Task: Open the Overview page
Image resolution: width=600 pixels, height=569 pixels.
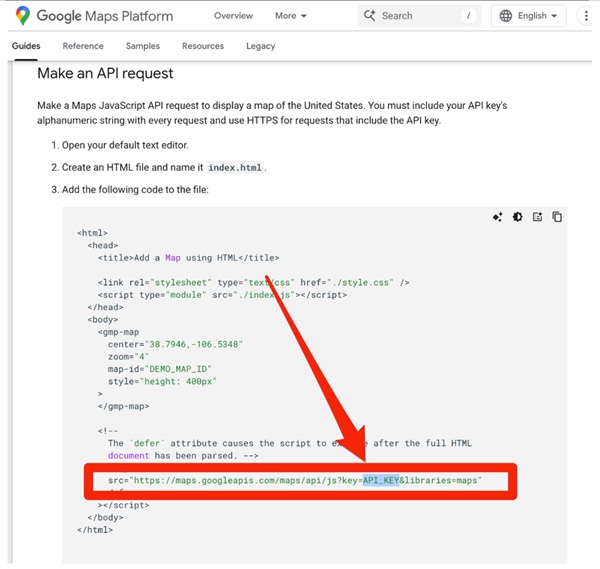Action: [x=233, y=16]
